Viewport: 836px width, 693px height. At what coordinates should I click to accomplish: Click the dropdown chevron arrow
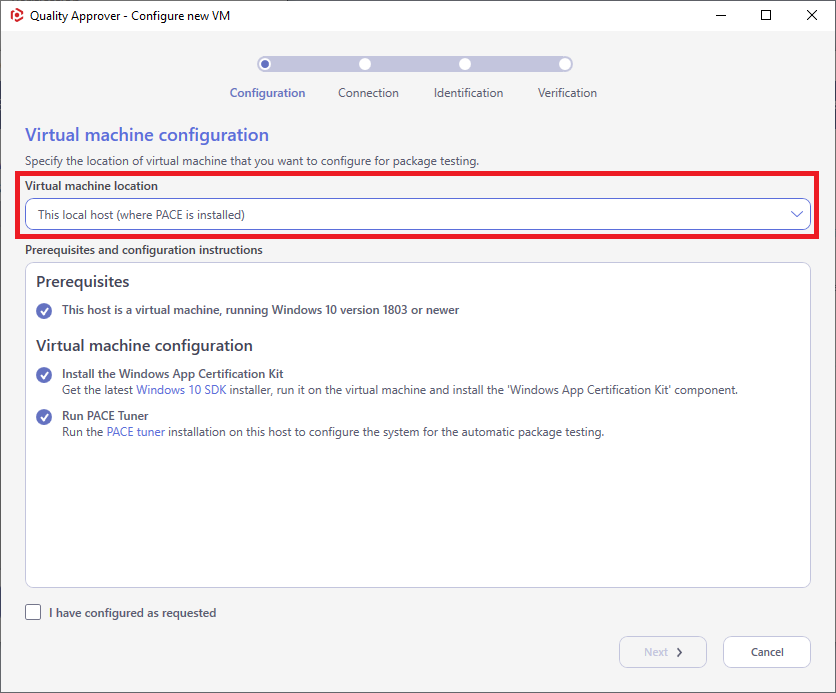pos(797,214)
